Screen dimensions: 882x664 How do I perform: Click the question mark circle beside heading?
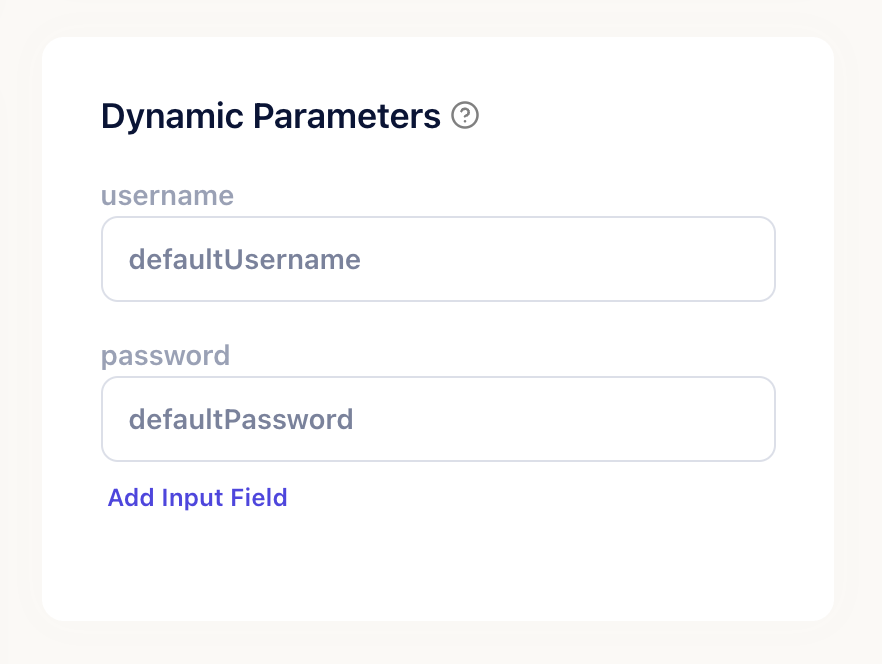(x=465, y=115)
